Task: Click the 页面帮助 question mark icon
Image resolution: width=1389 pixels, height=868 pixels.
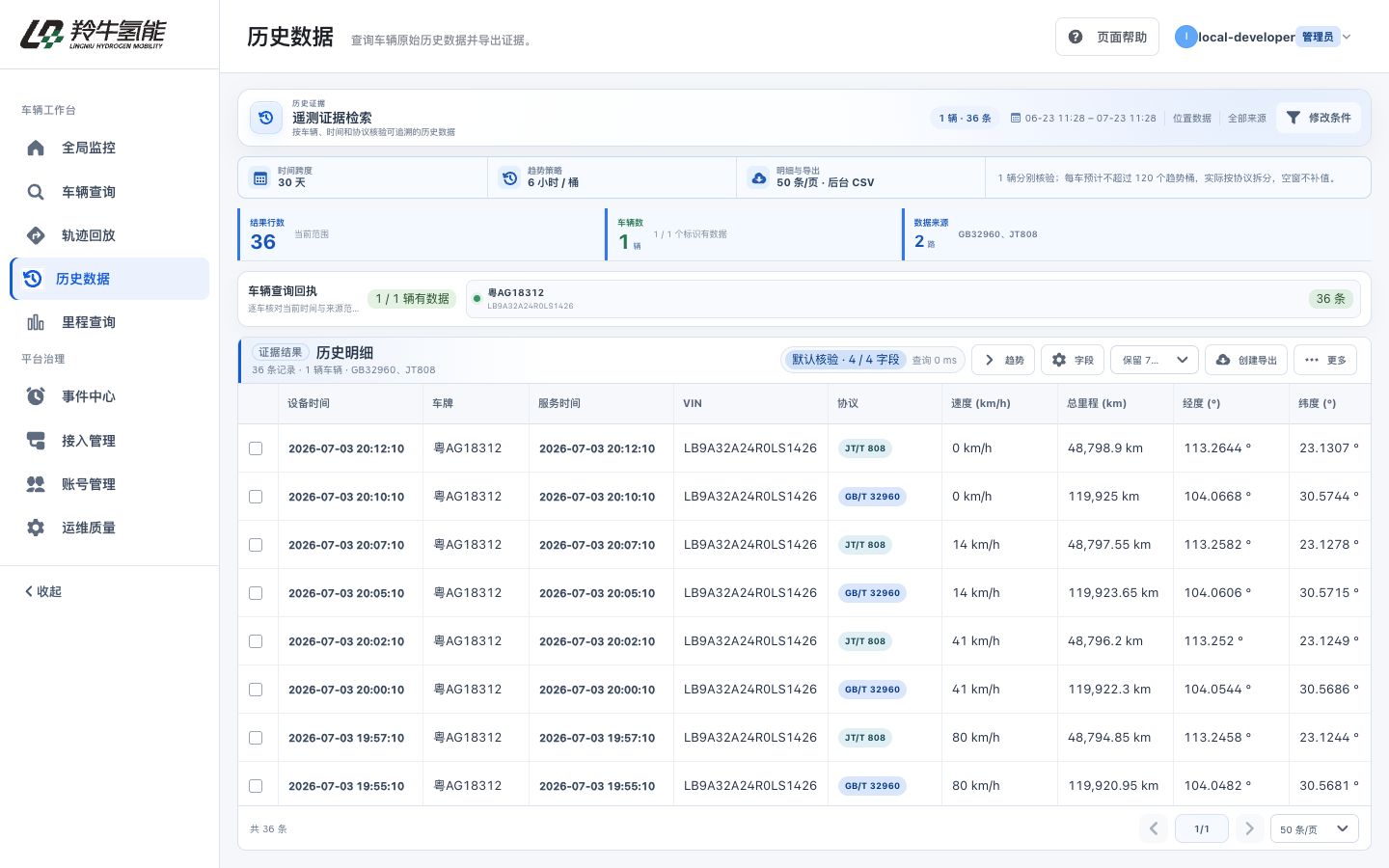Action: pos(1076,37)
